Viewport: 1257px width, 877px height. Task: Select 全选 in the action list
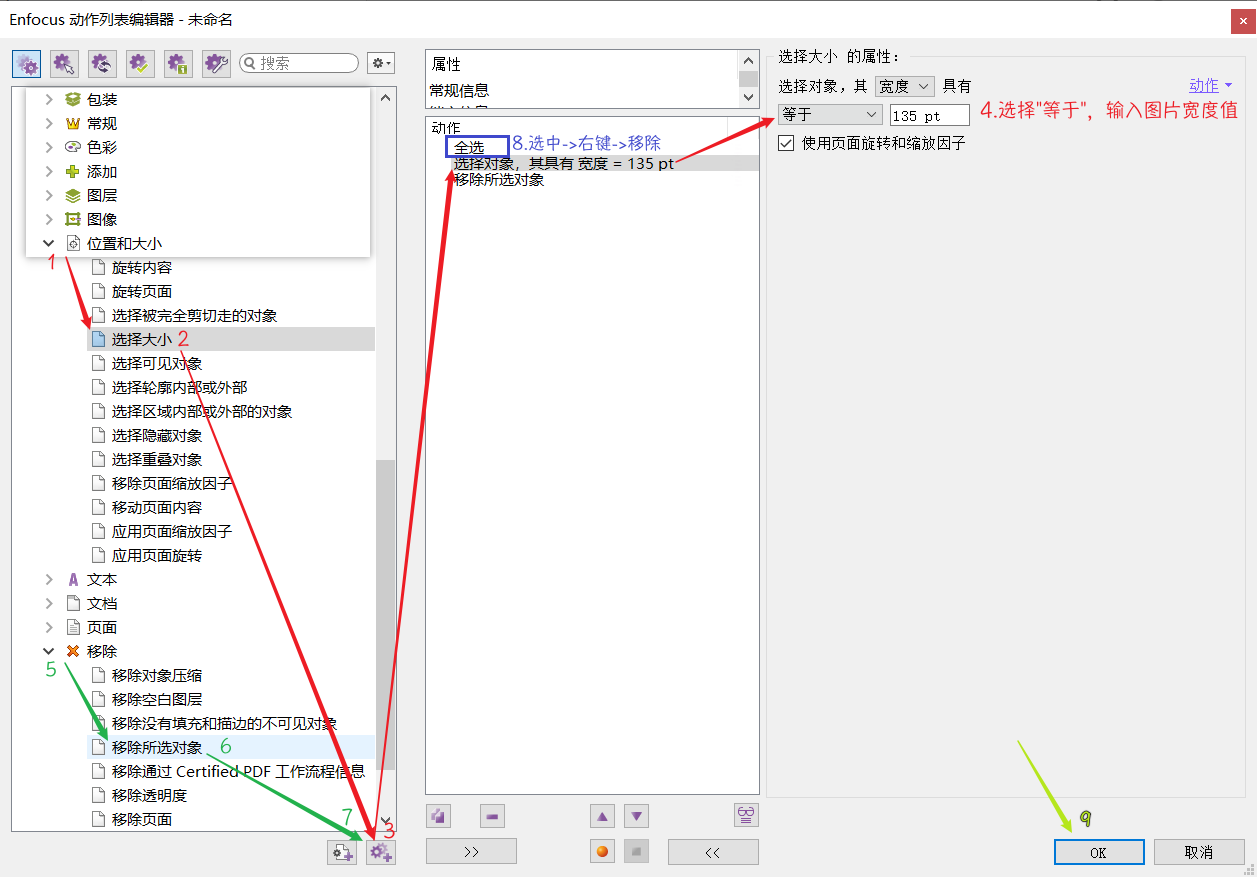point(469,147)
